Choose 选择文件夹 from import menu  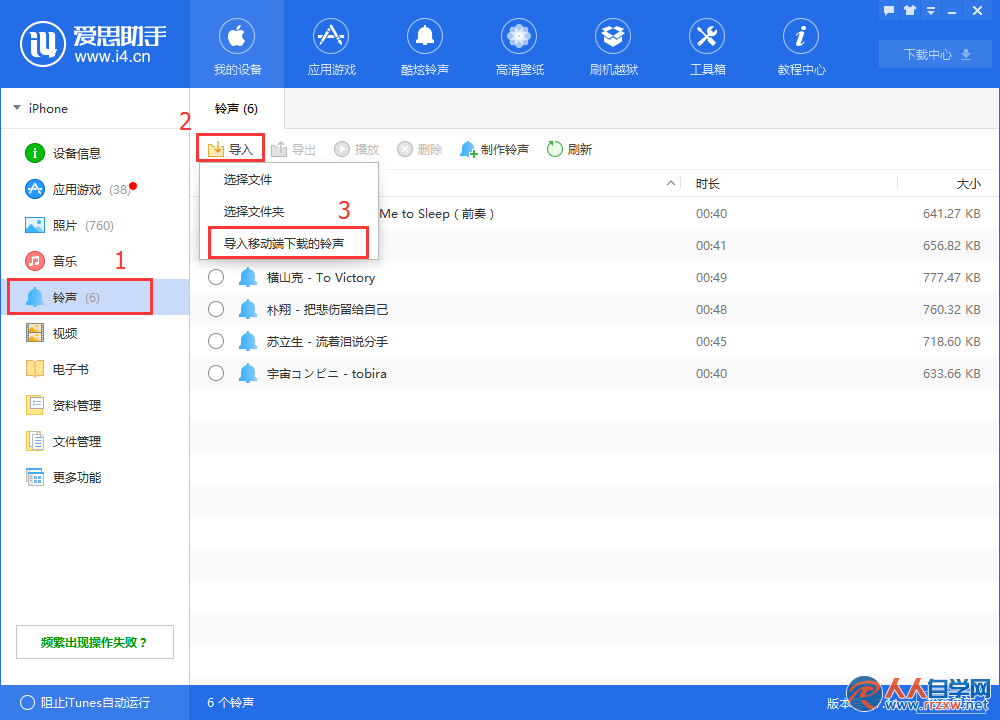290,212
